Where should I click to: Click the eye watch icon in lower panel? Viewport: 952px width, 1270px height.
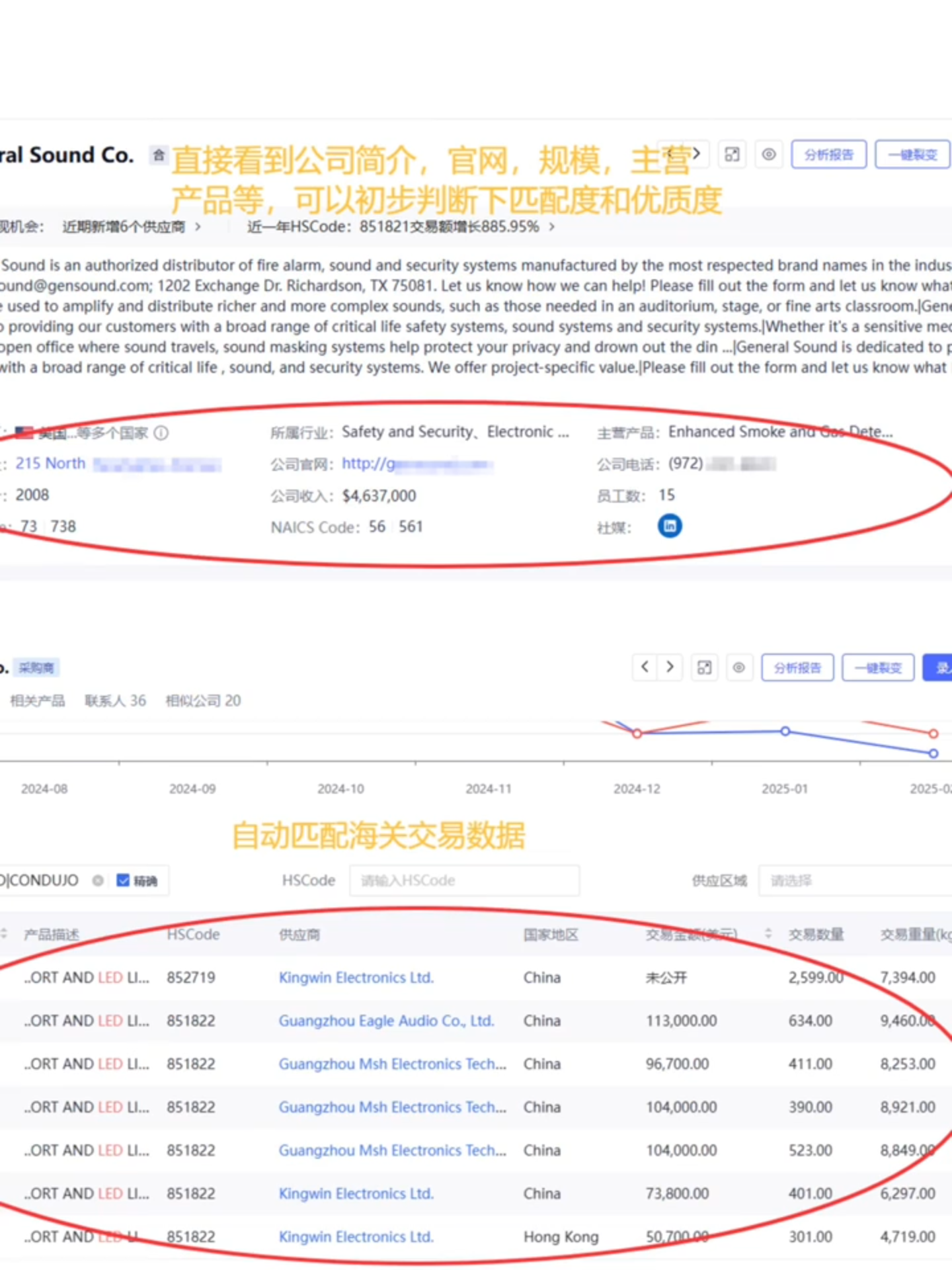point(739,667)
